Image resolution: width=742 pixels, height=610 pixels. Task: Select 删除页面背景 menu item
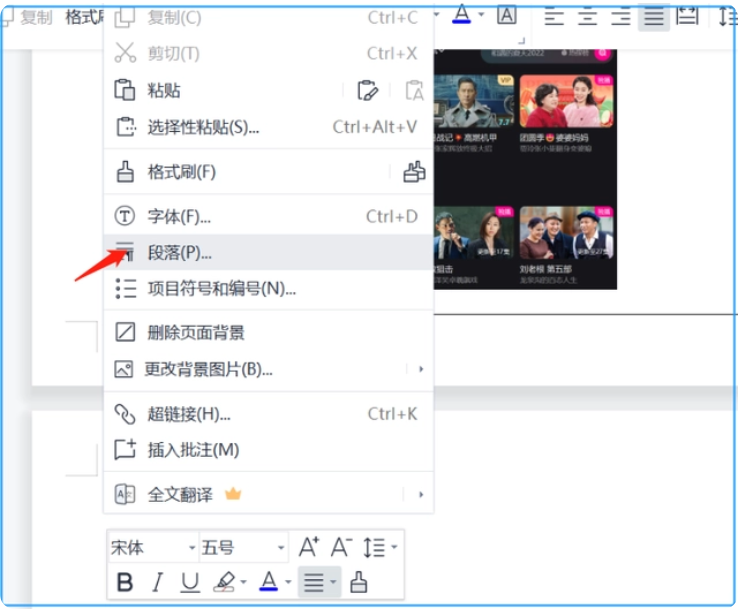click(x=268, y=333)
